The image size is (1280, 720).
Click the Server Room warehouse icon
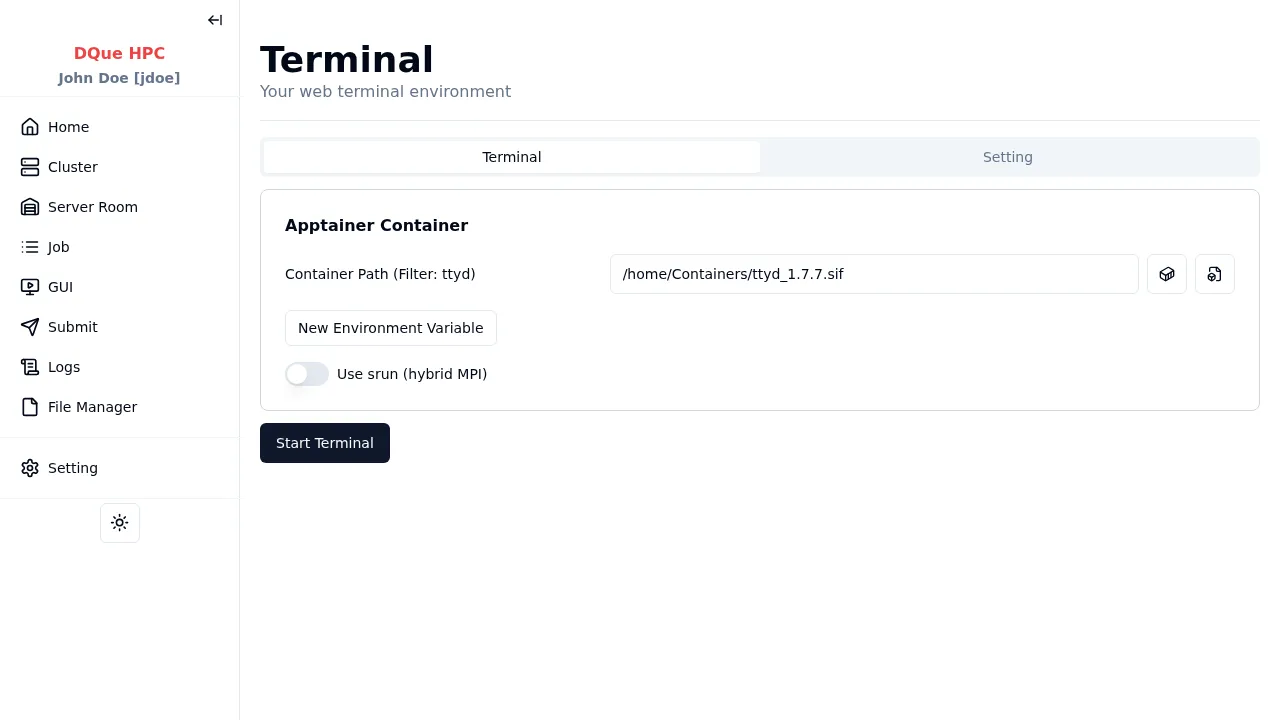point(30,207)
